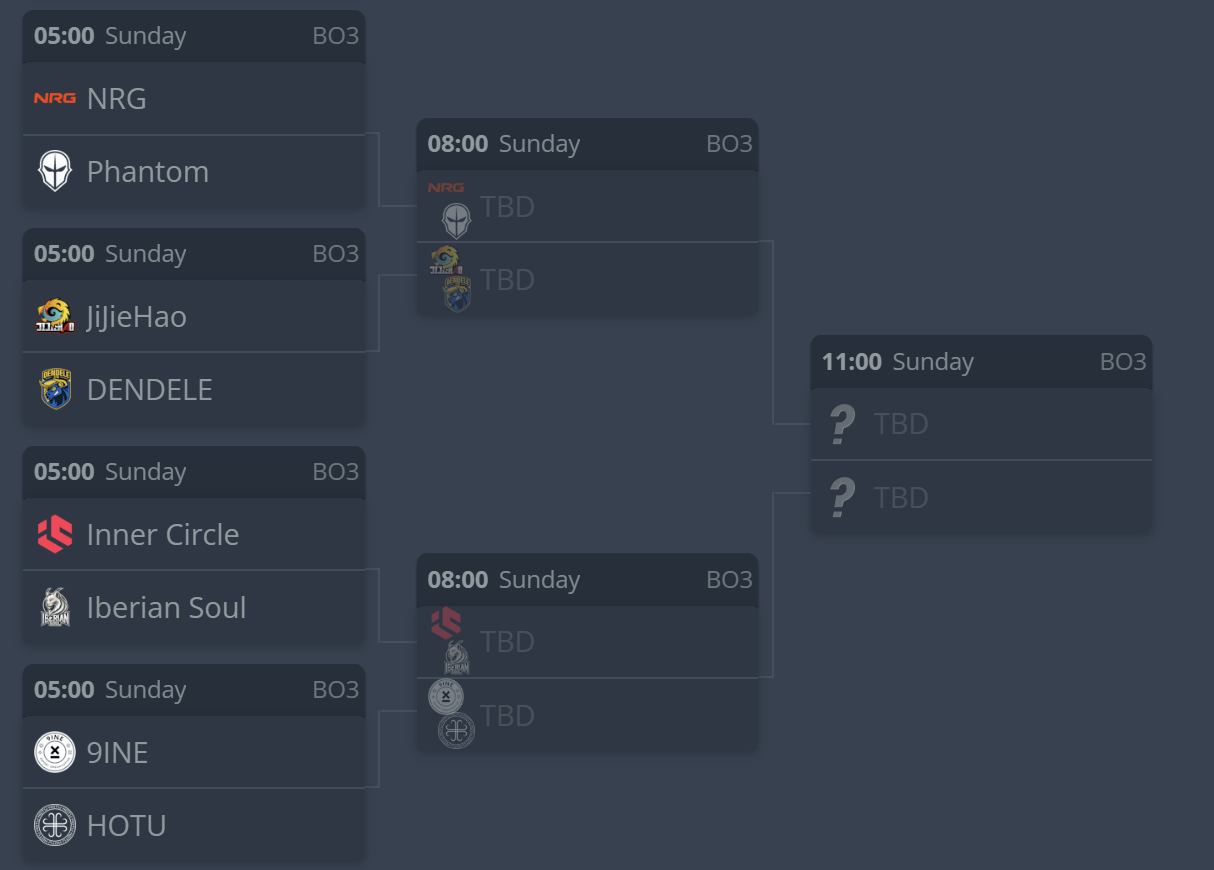Click the HOTU clover logo
Screen dimensions: 1214x870
[55, 825]
